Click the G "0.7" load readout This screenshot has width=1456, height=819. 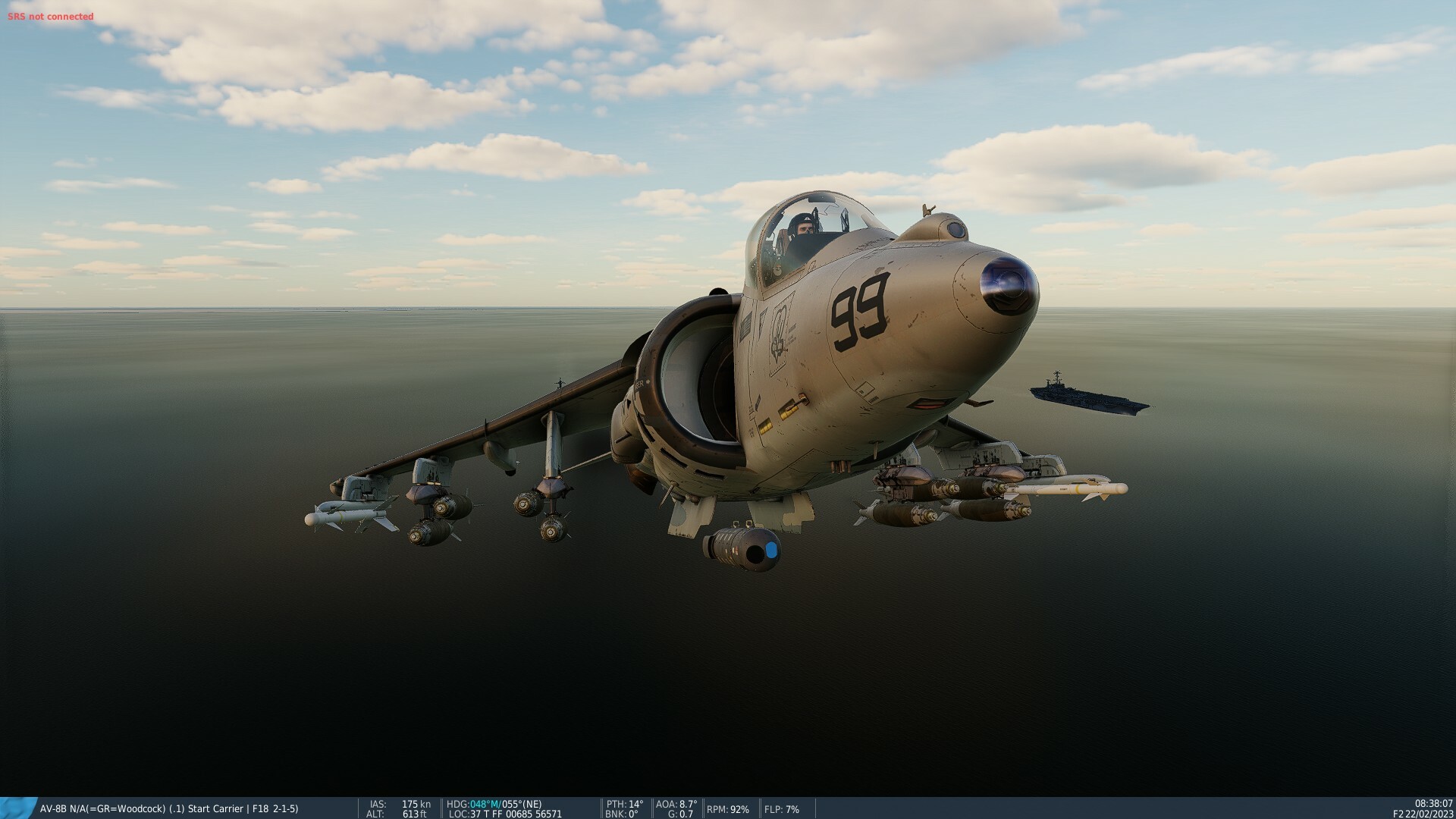point(686,814)
